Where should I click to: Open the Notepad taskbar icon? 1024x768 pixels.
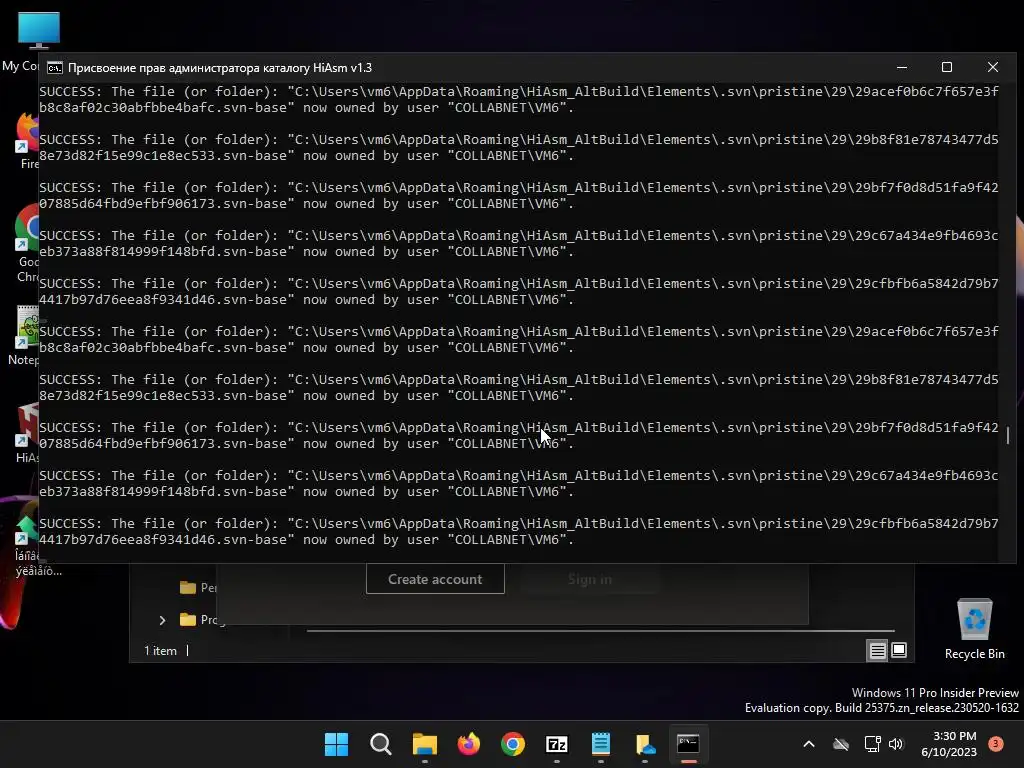coord(601,744)
